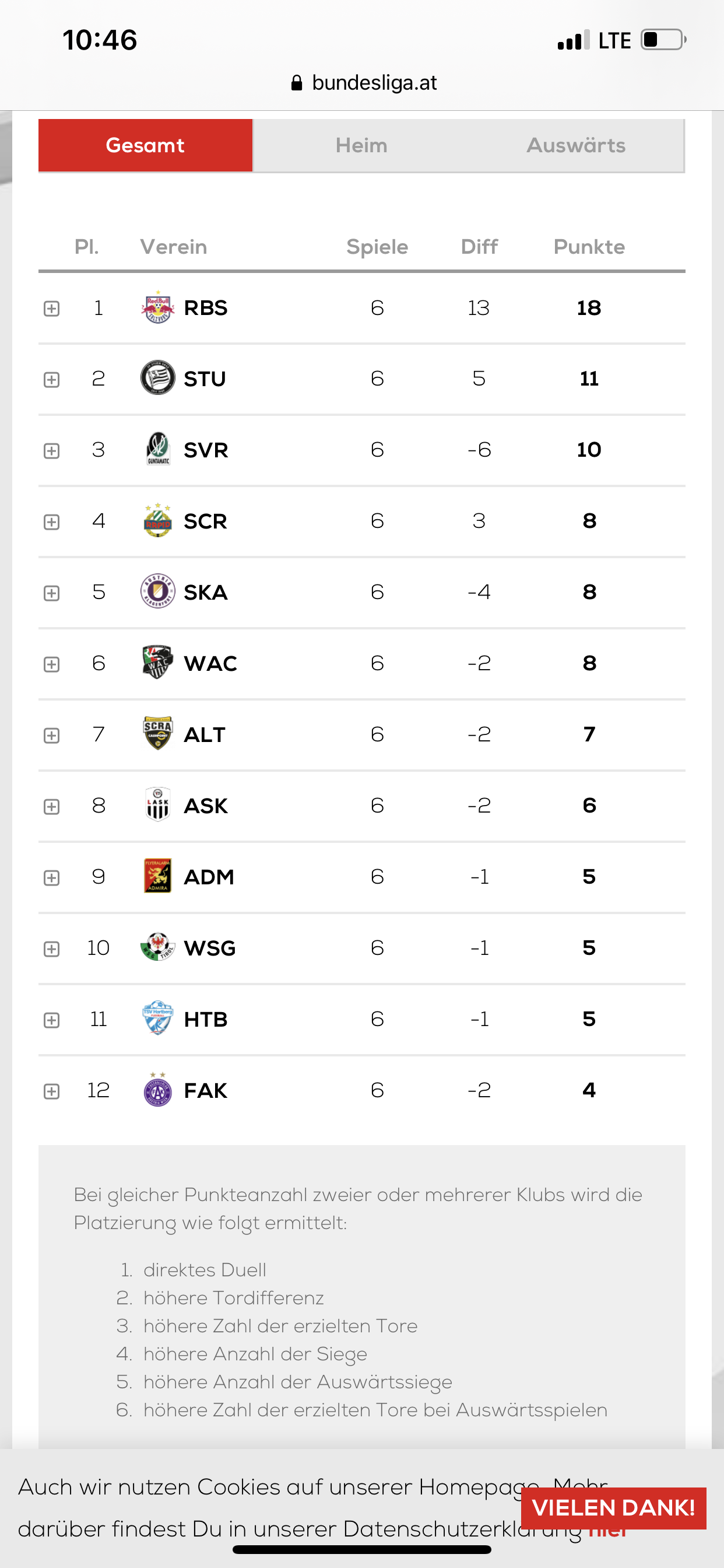Expand the FAK row plus icon
The height and width of the screenshot is (1568, 724).
tap(52, 1091)
